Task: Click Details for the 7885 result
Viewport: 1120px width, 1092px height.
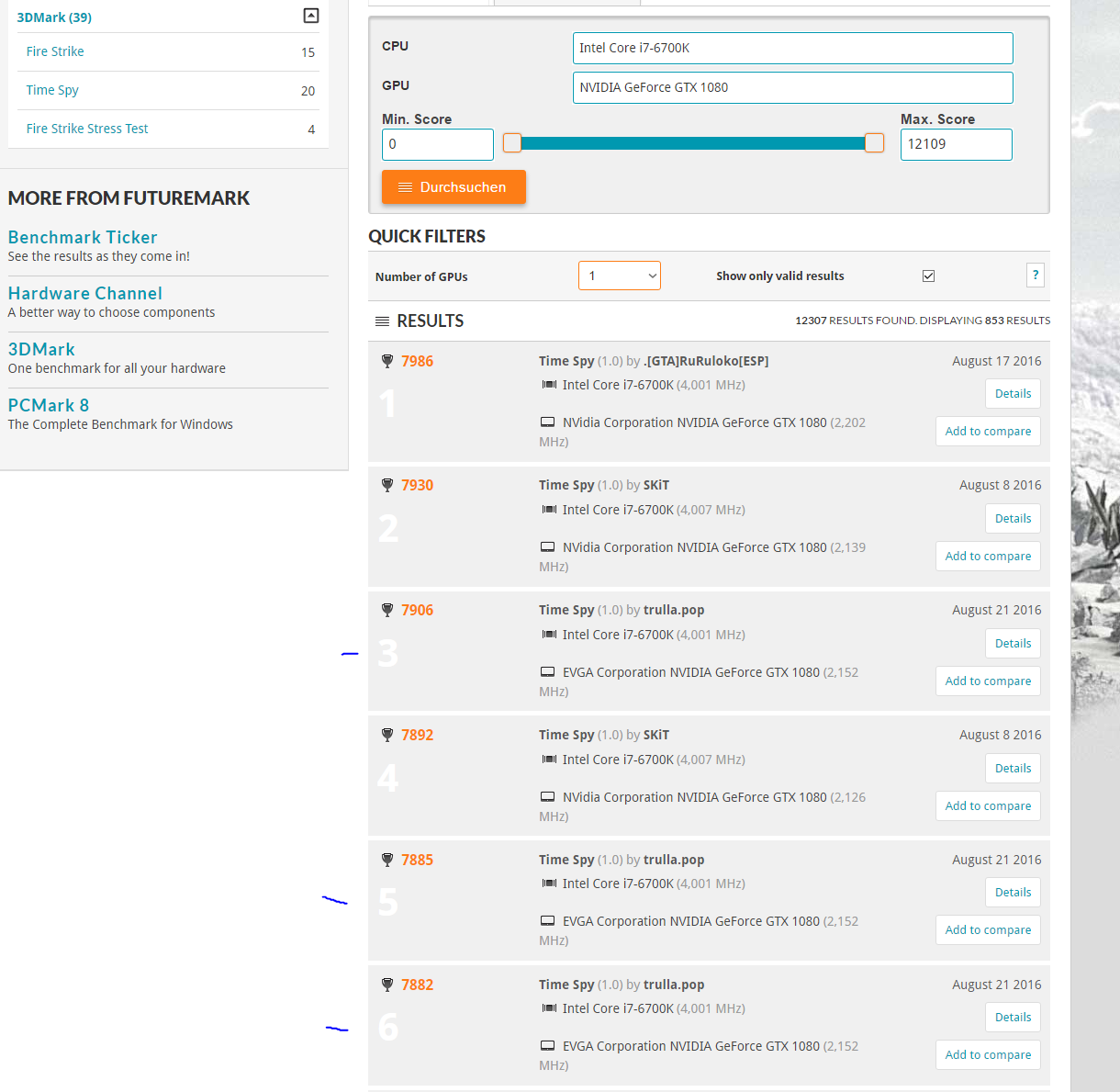Action: pos(1013,892)
